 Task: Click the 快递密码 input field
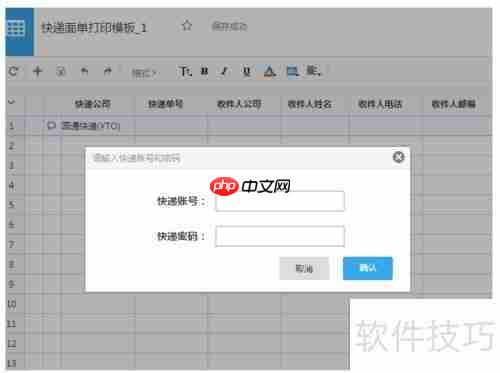tap(280, 236)
